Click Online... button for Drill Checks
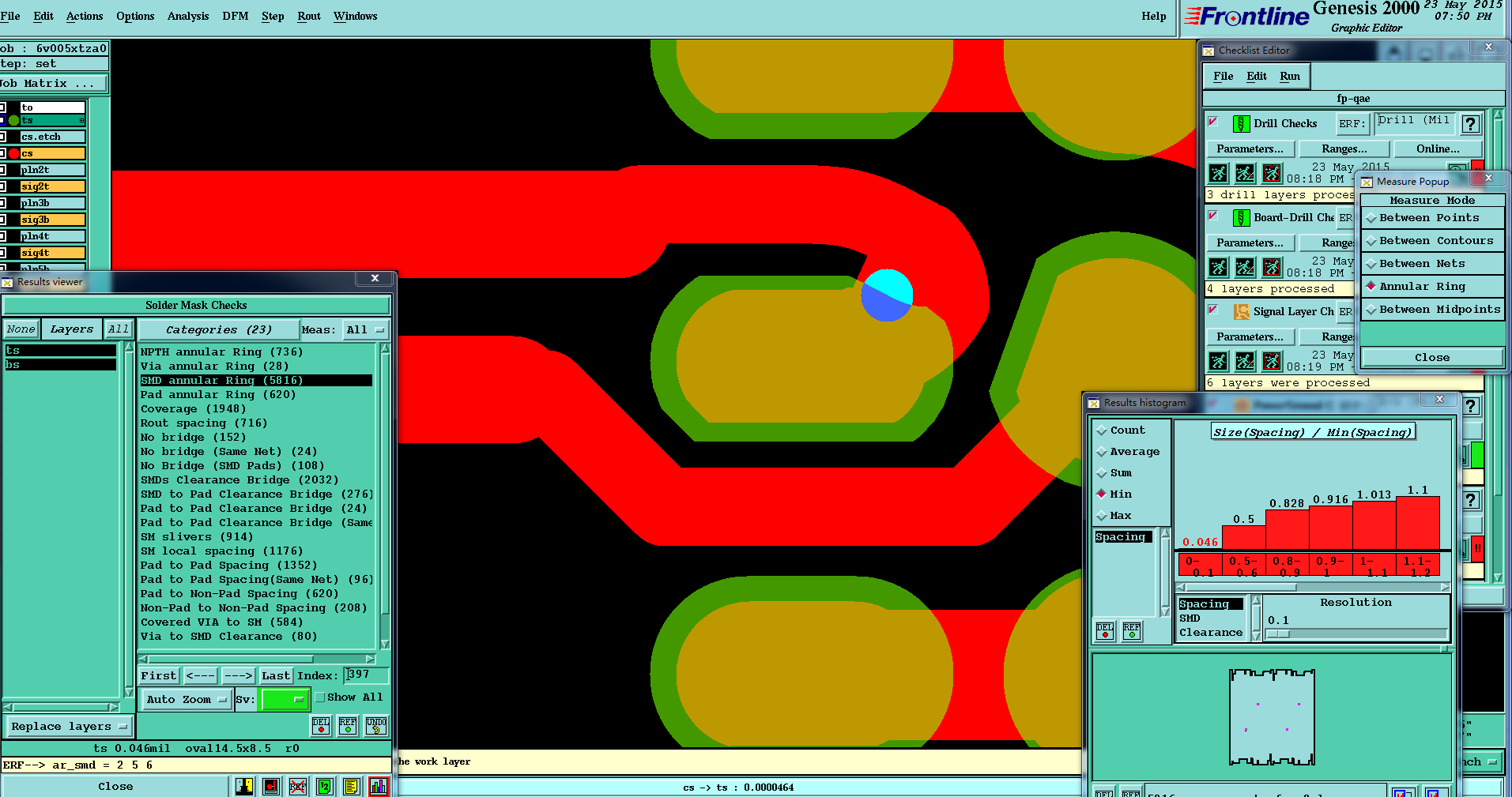Image resolution: width=1512 pixels, height=797 pixels. tap(1438, 149)
